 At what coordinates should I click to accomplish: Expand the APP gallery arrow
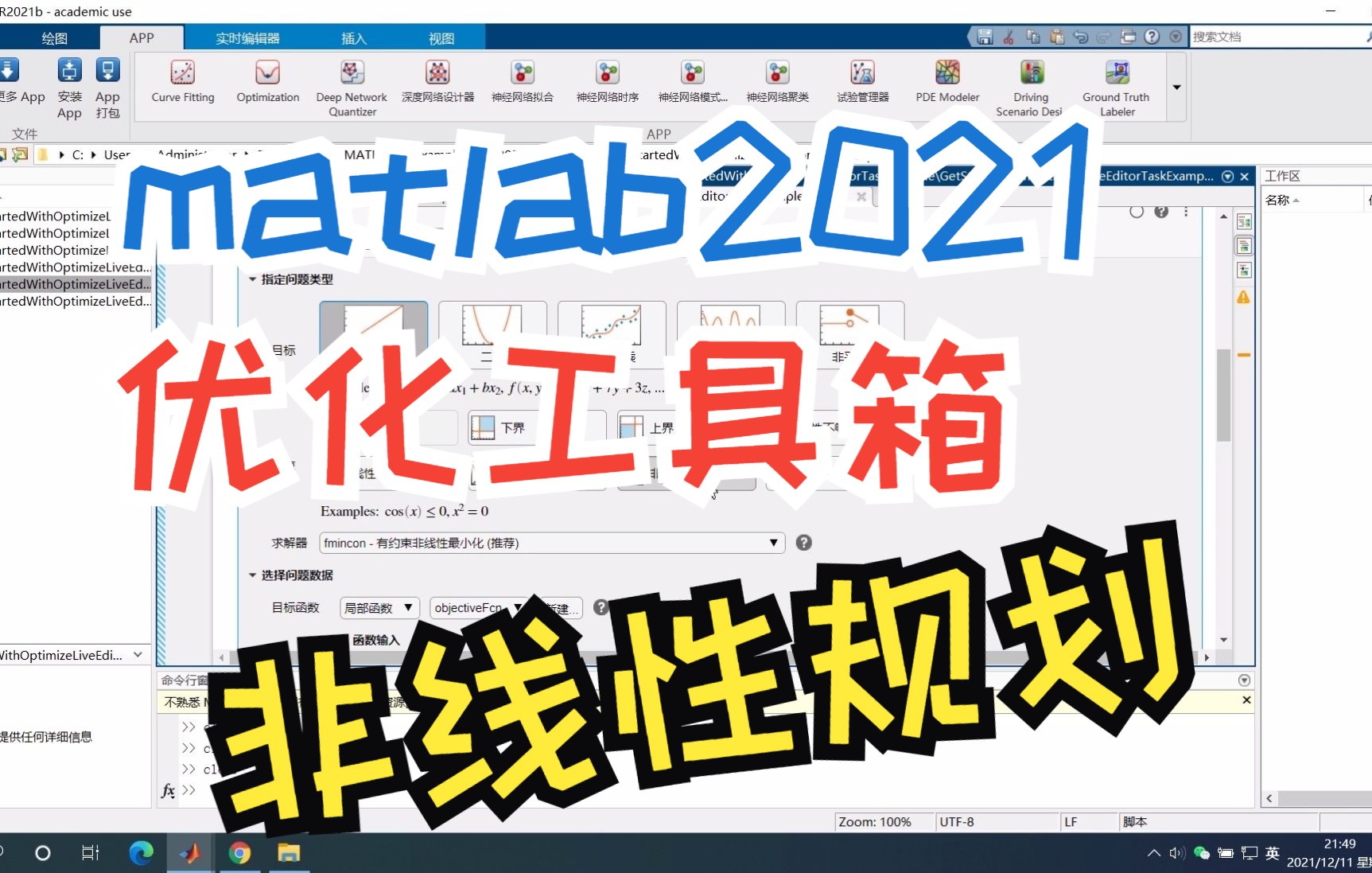(x=1176, y=88)
